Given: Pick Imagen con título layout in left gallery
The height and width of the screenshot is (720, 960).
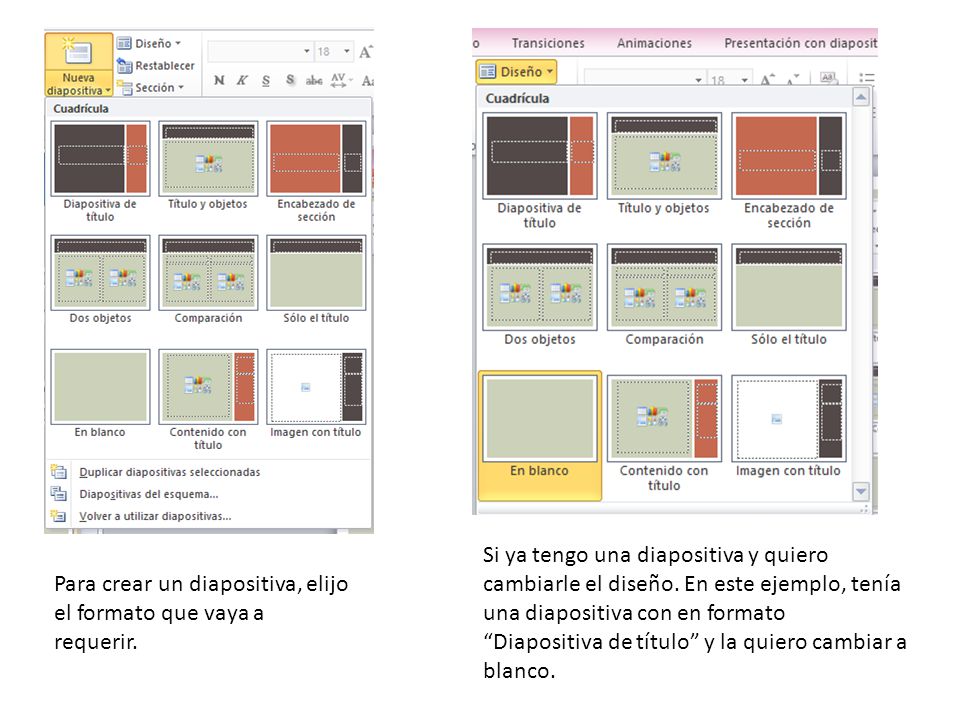Looking at the screenshot, I should point(316,394).
